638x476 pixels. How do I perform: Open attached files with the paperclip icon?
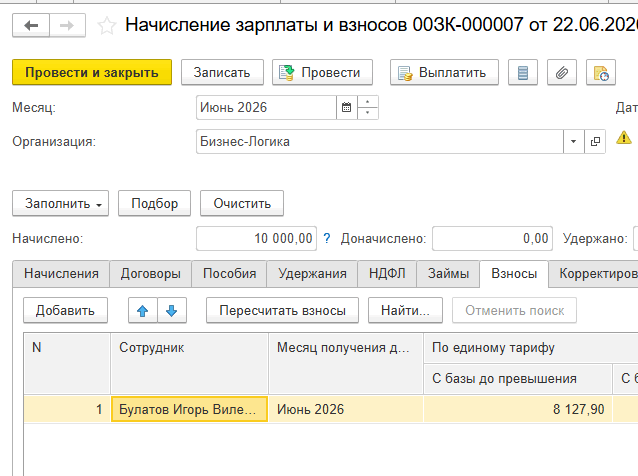point(562,72)
